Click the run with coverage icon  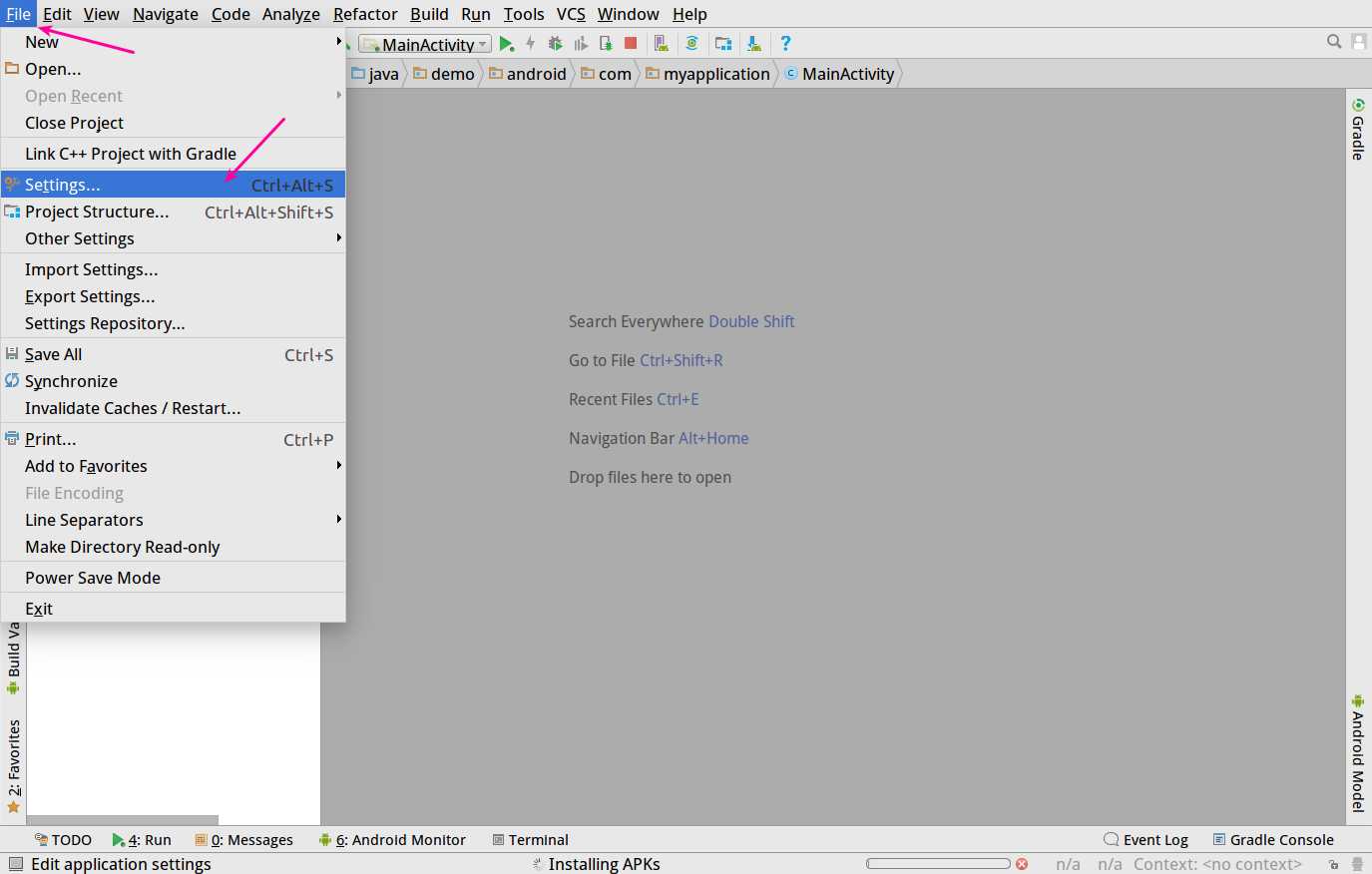(581, 44)
